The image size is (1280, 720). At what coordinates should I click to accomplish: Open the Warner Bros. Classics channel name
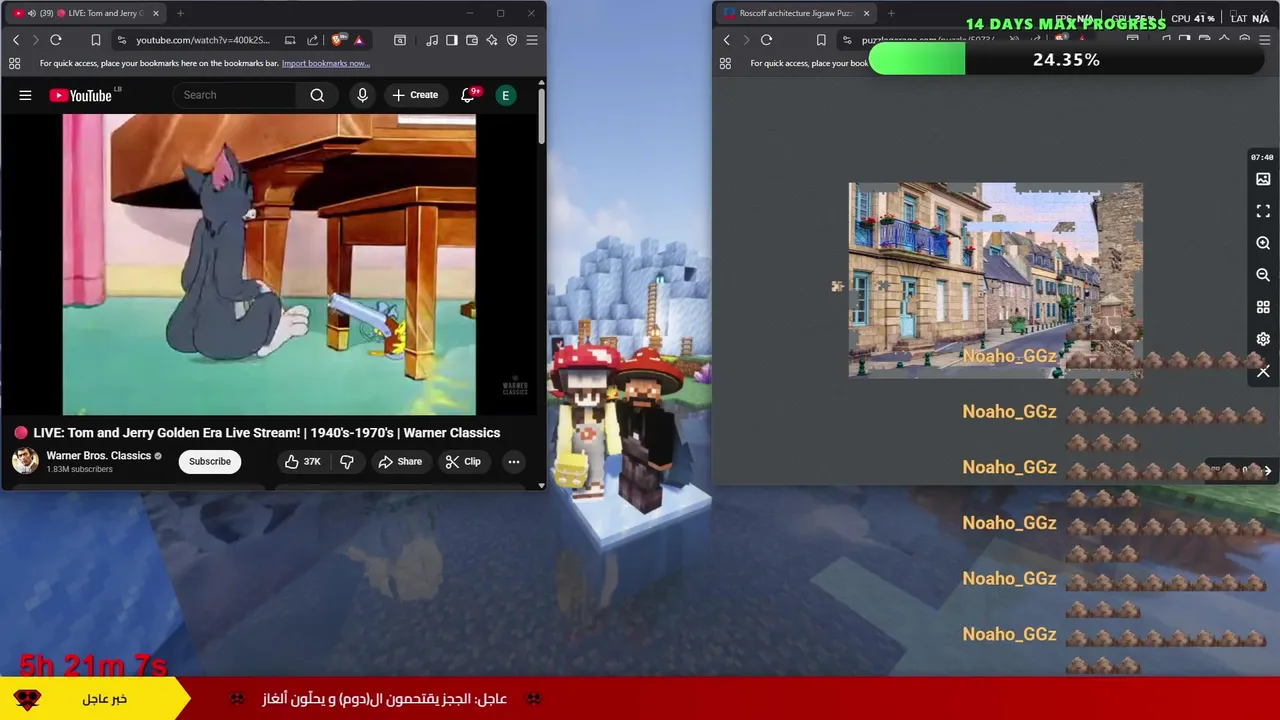[98, 455]
